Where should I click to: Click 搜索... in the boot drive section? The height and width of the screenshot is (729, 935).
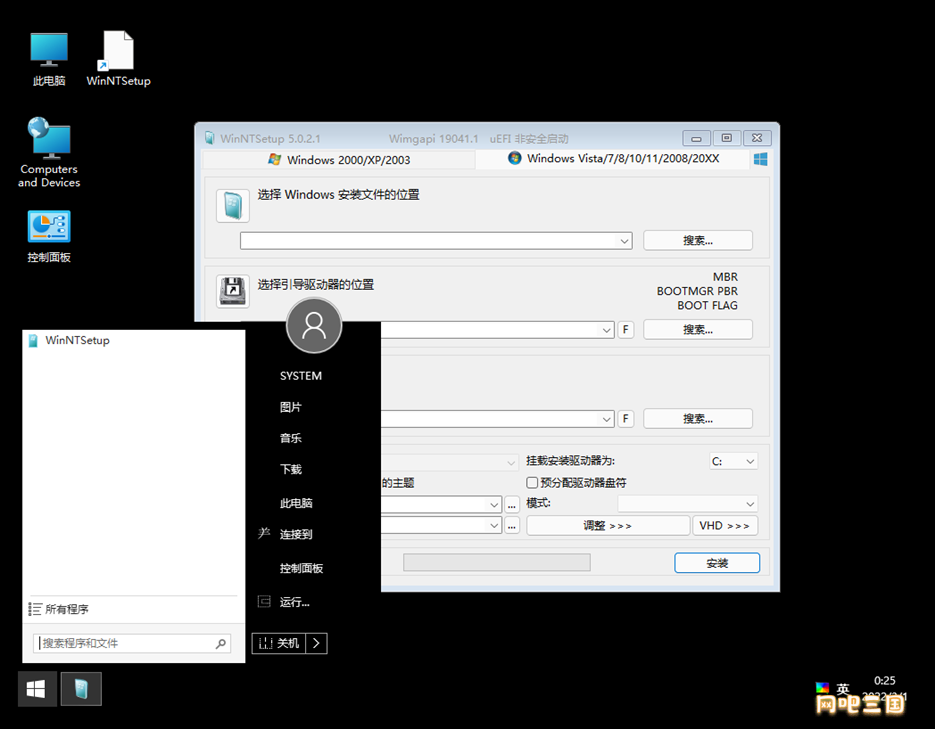[698, 330]
